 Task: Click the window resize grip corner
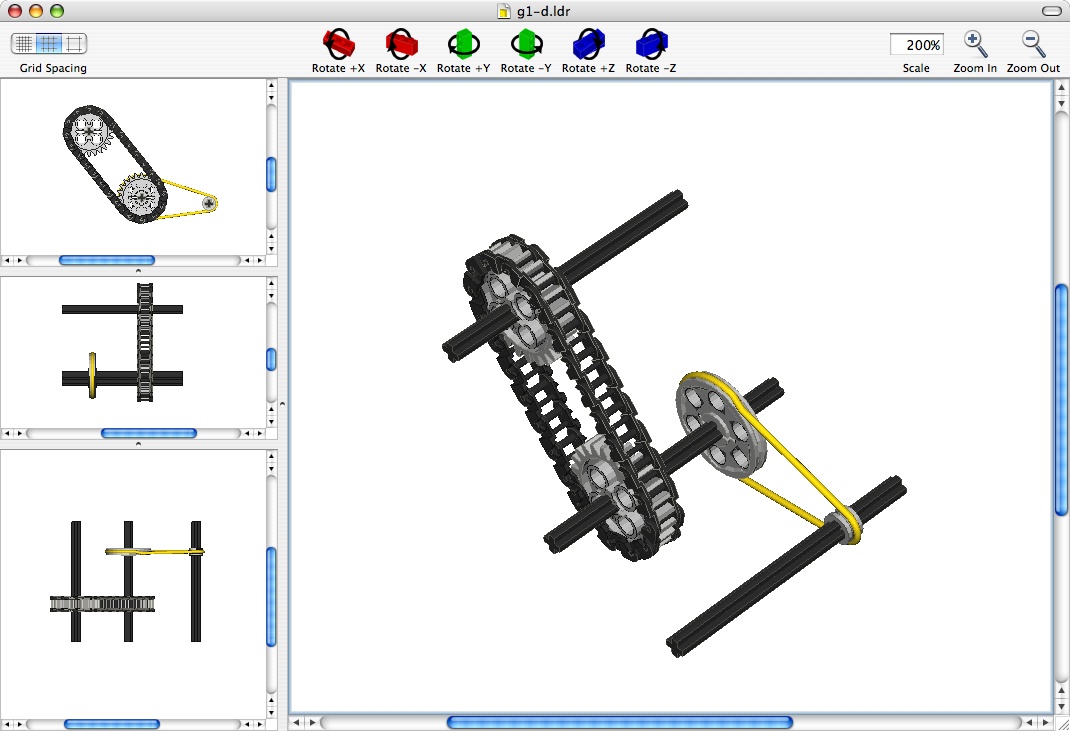tap(1062, 723)
